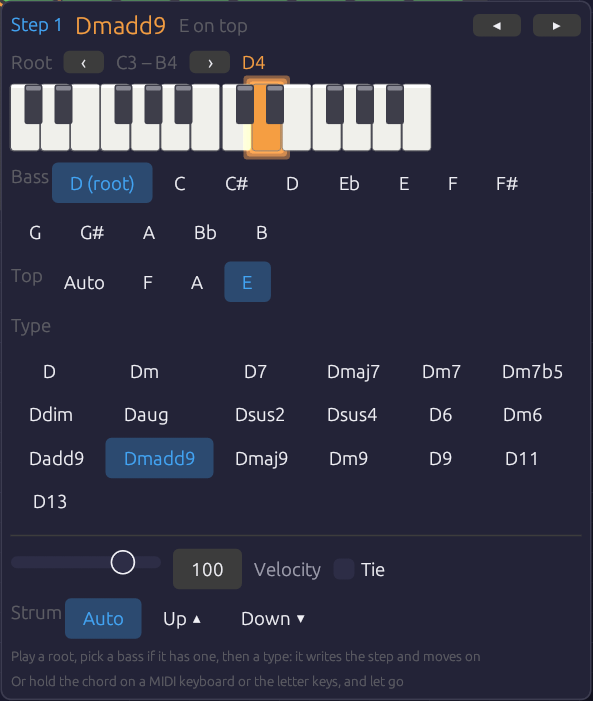The width and height of the screenshot is (593, 701).
Task: Enable the Tie checkbox
Action: (x=344, y=569)
